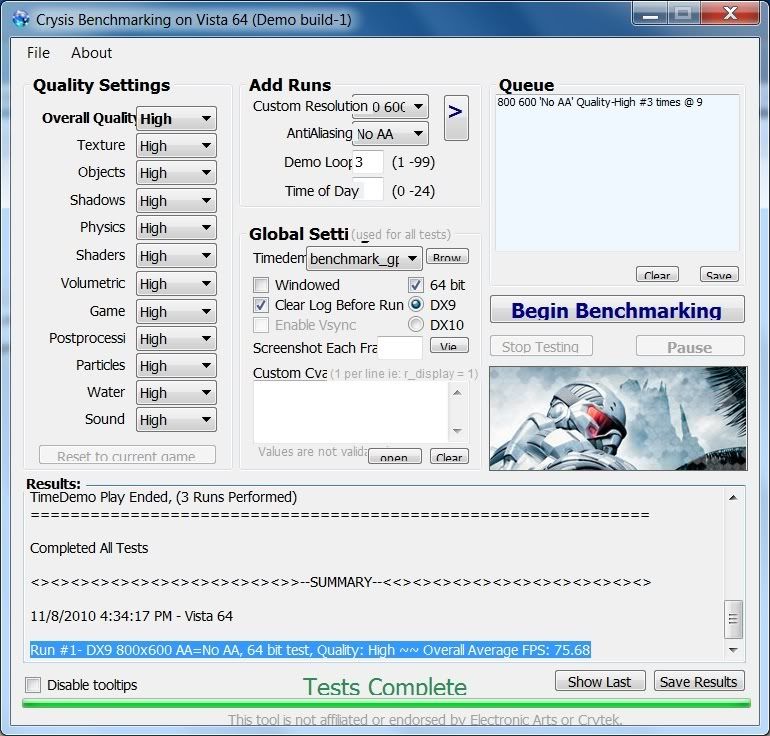The width and height of the screenshot is (770, 736).
Task: Check the Disable tooltips checkbox
Action: coord(33,685)
